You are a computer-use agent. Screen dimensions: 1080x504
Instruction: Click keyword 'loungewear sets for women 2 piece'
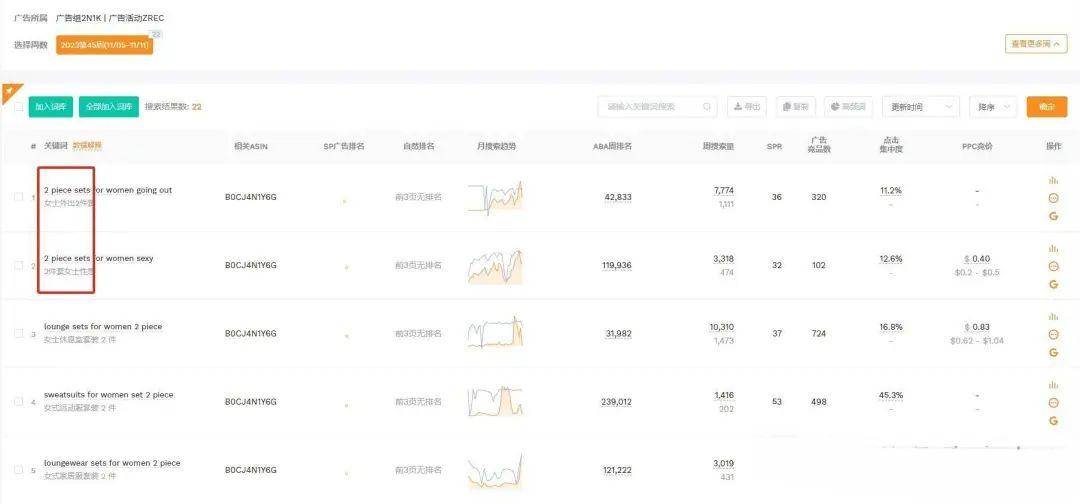(x=112, y=463)
